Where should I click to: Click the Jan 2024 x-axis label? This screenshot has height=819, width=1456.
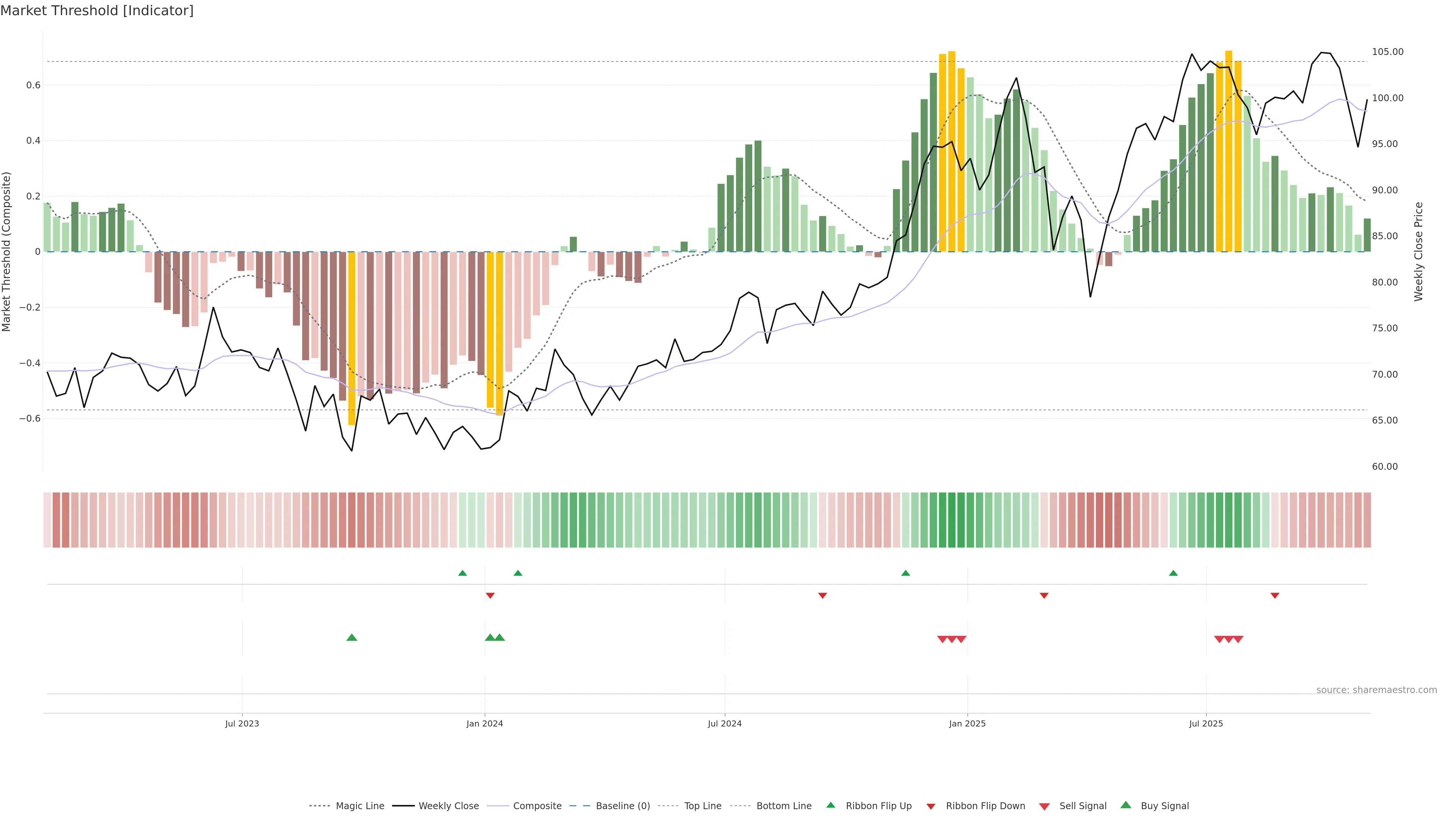(x=485, y=723)
